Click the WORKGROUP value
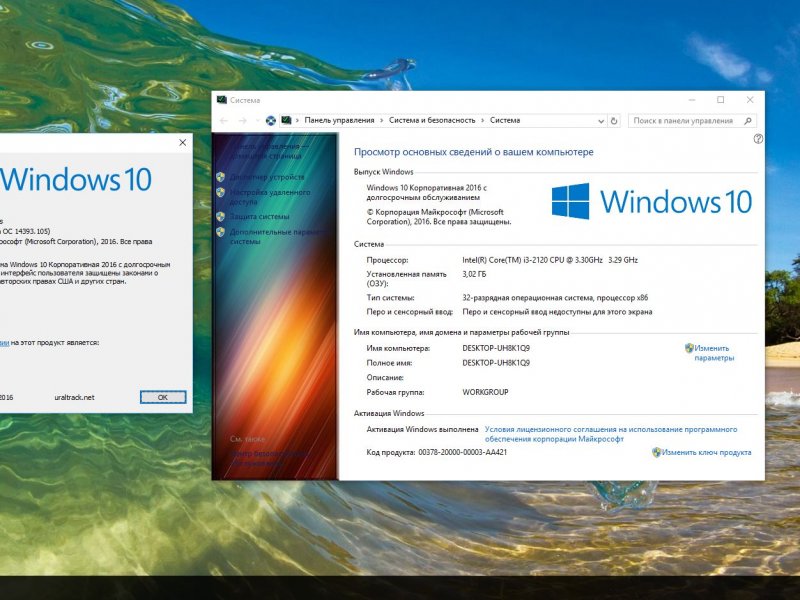This screenshot has width=800, height=600. (485, 392)
